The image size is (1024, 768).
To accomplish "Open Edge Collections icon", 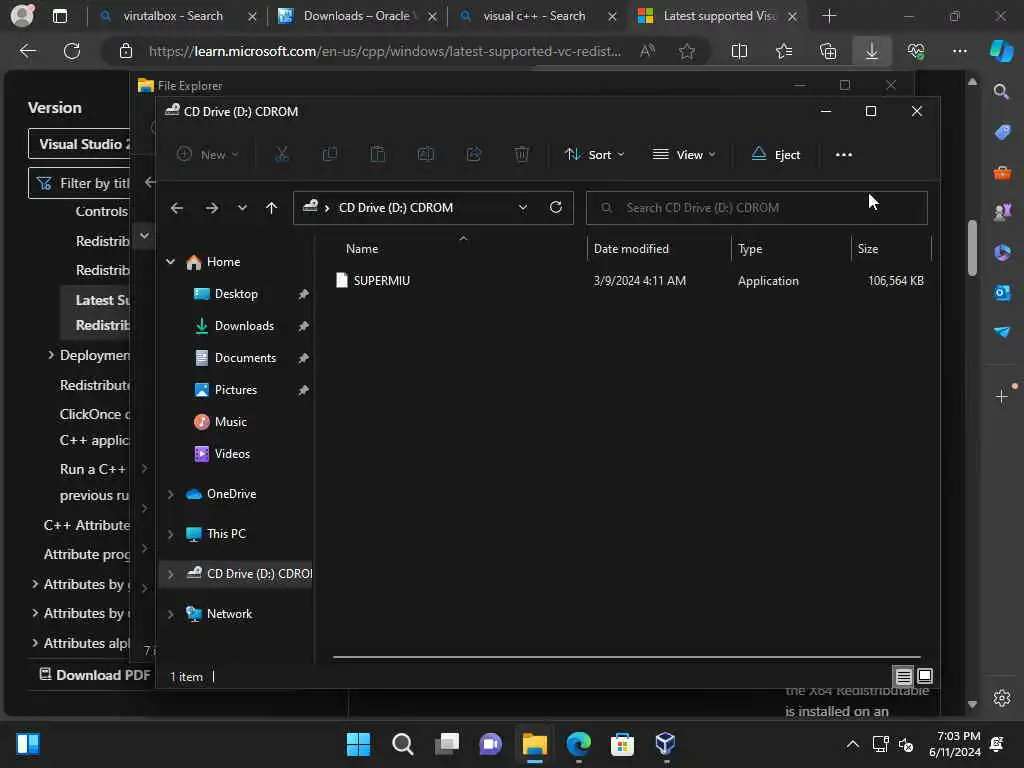I will pos(828,51).
